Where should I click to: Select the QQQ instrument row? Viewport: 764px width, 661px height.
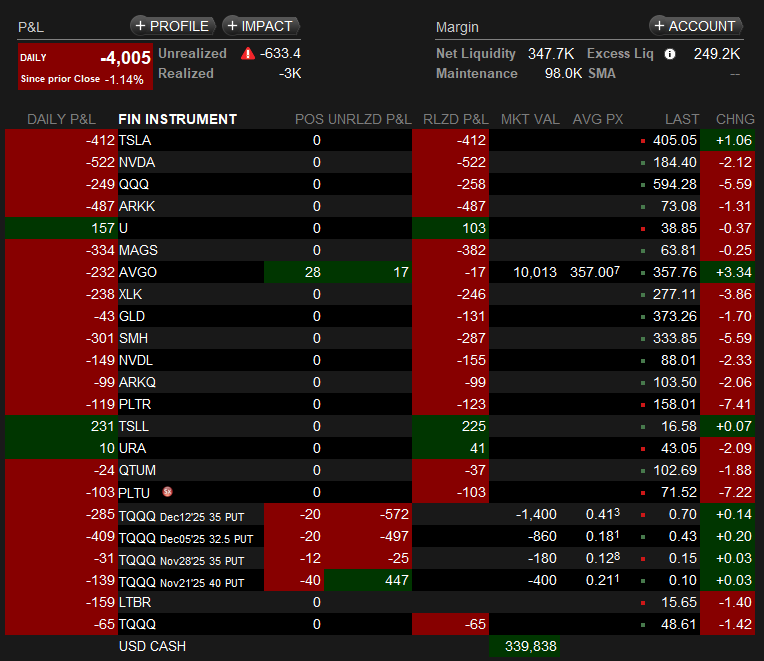click(380, 184)
